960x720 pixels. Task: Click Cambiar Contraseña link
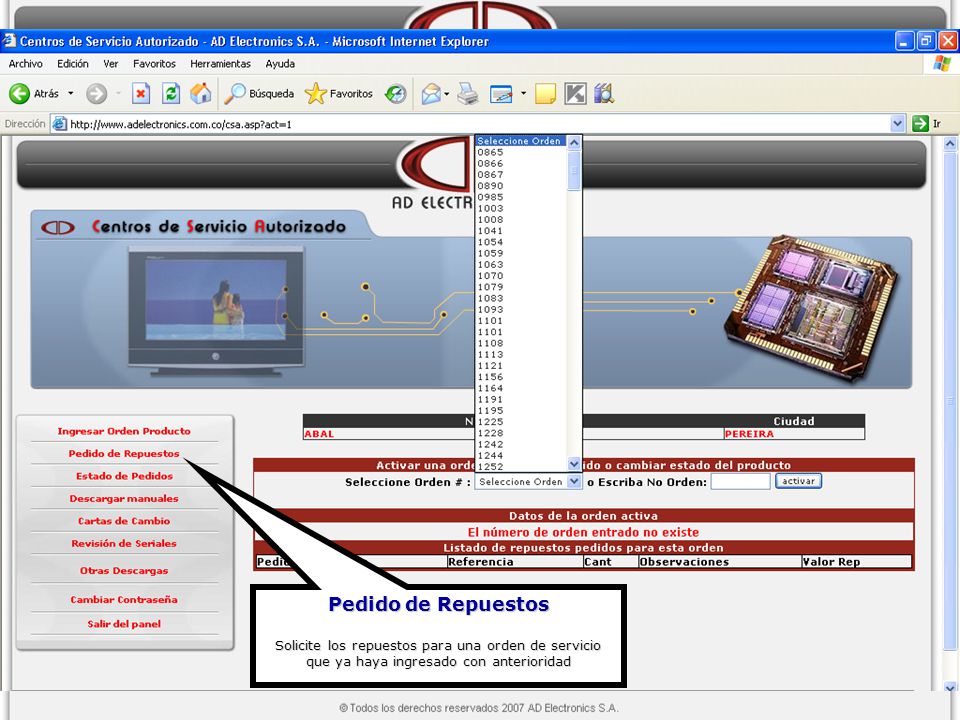124,599
